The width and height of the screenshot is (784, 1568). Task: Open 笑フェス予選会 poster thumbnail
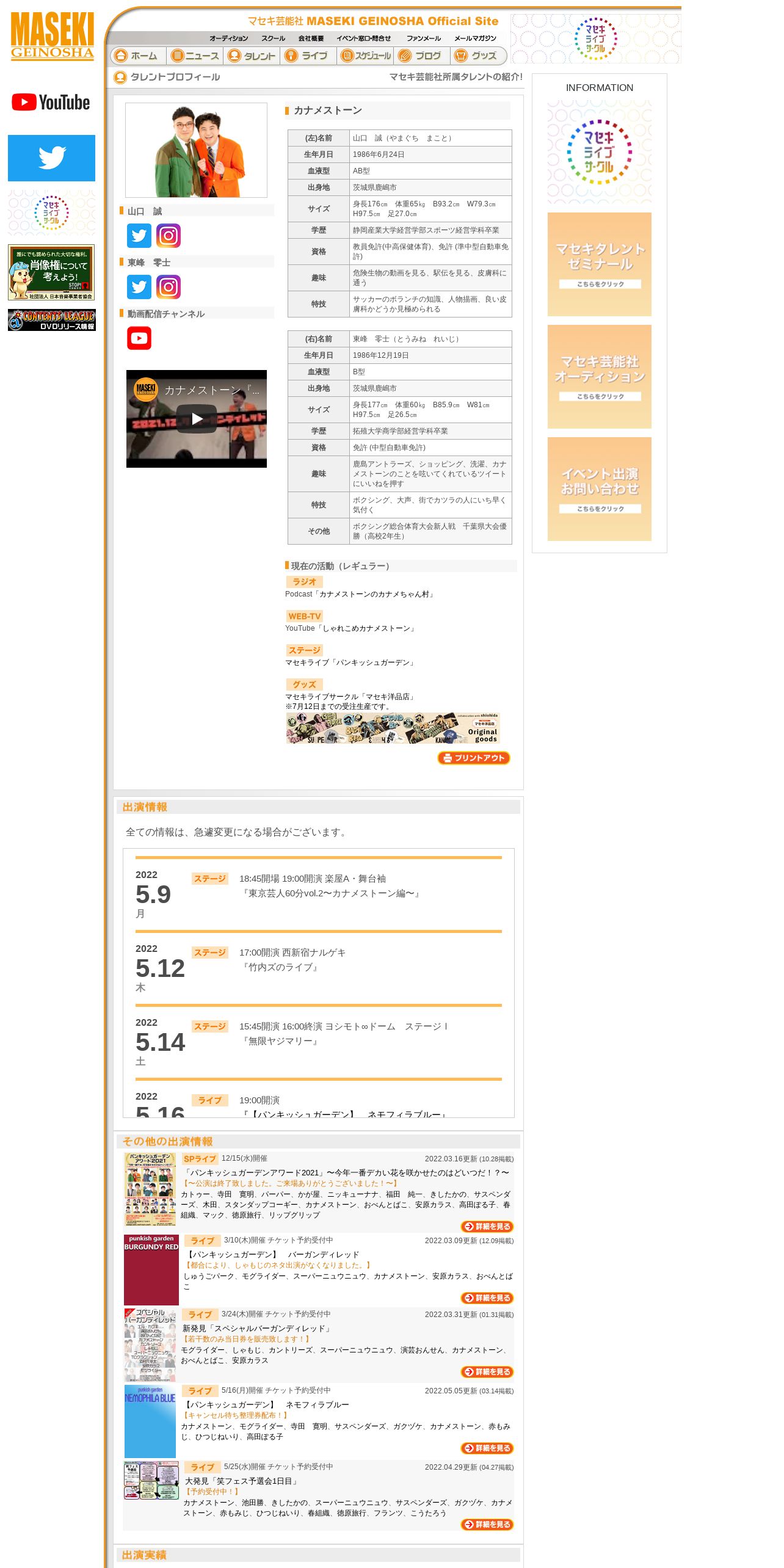(151, 1480)
